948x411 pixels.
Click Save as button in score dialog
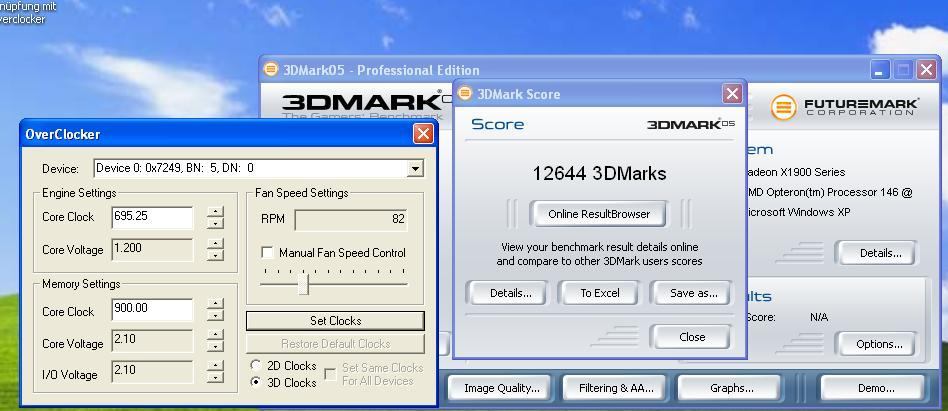click(x=691, y=293)
